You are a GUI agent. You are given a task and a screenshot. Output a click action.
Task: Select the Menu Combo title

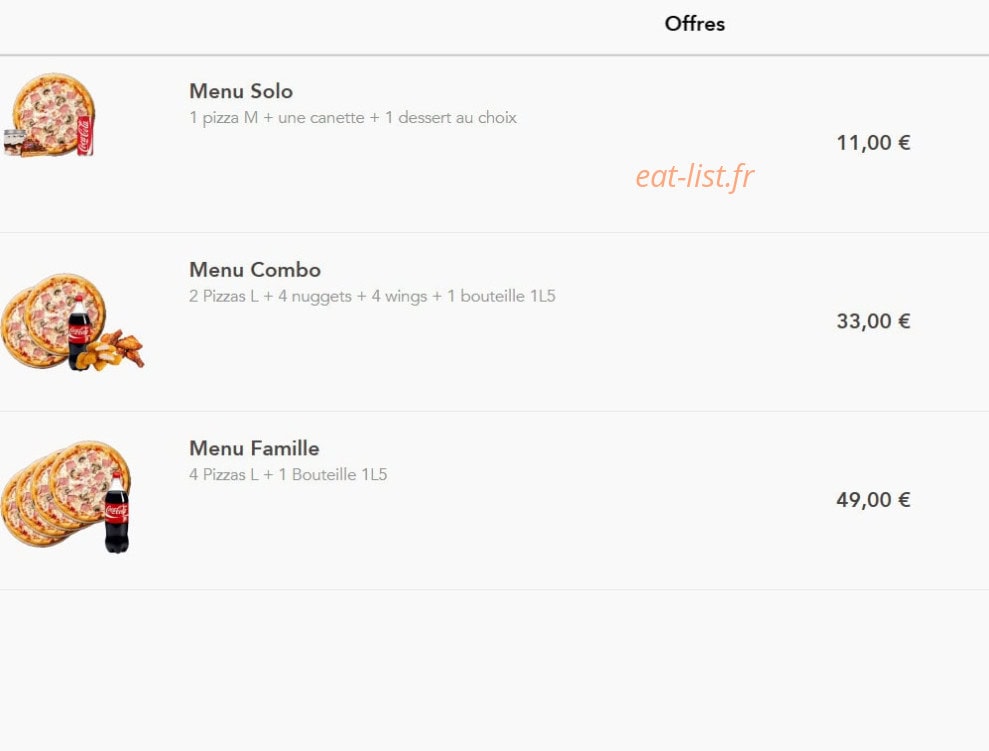pos(255,270)
